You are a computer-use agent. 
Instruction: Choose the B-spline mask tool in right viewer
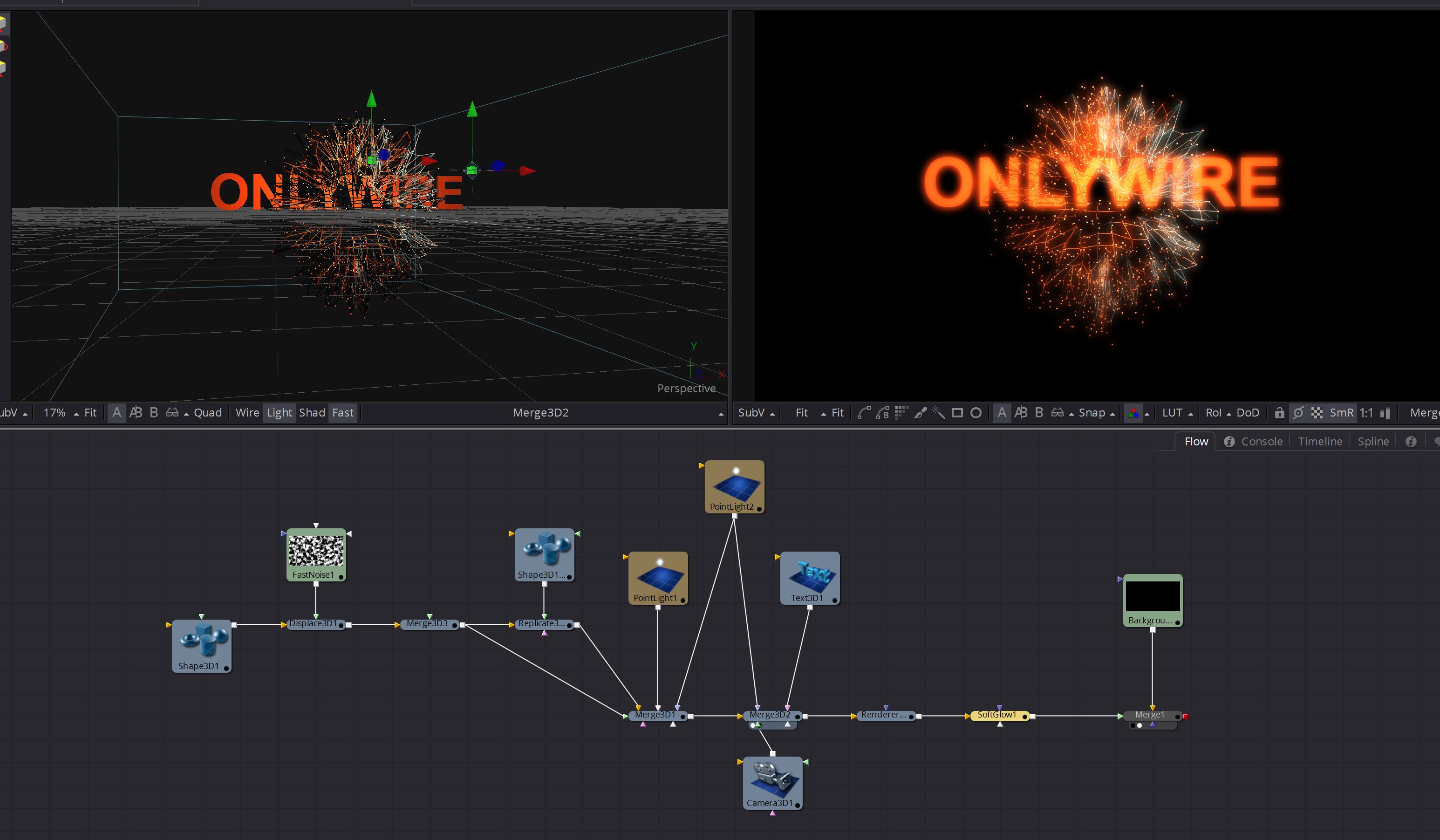point(883,413)
